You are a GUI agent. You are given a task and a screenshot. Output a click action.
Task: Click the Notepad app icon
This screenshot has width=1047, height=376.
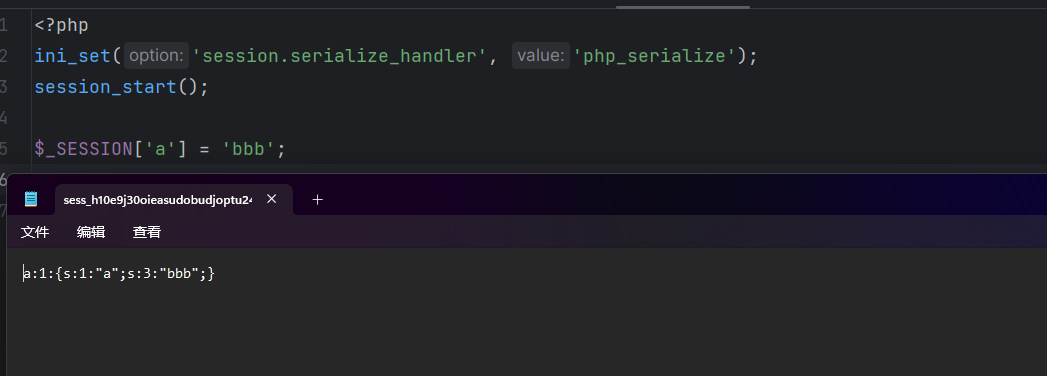click(31, 199)
